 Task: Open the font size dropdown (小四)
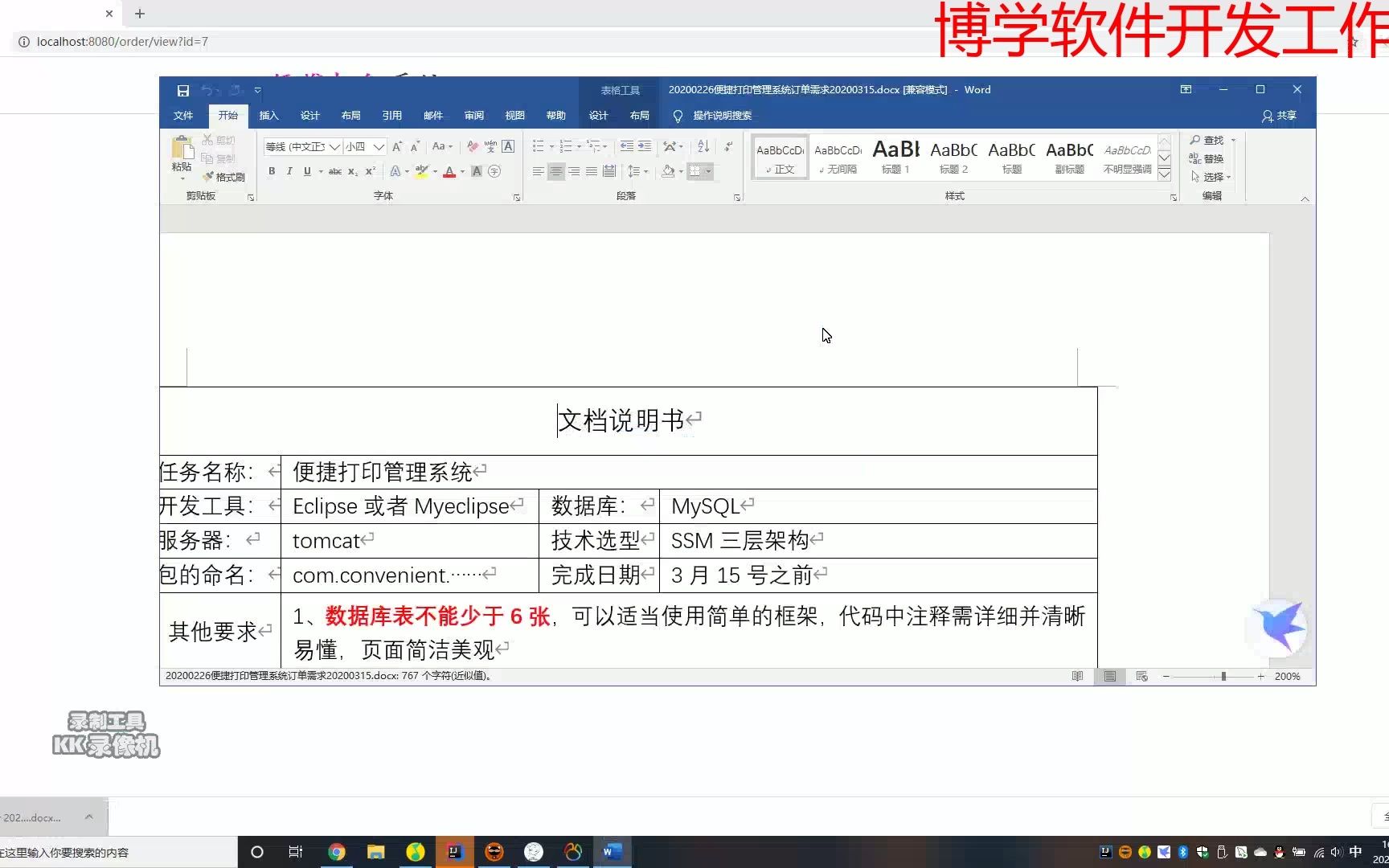[x=379, y=147]
